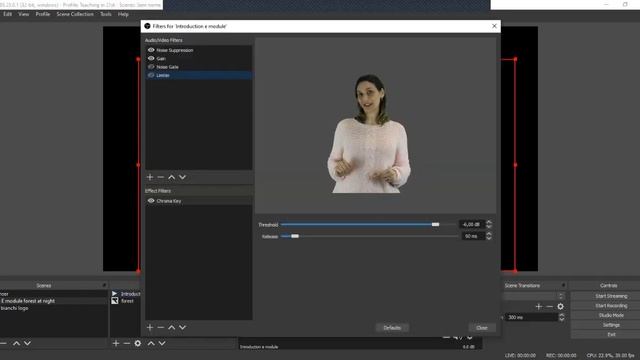
Task: Click Start Streaming button
Action: (611, 296)
